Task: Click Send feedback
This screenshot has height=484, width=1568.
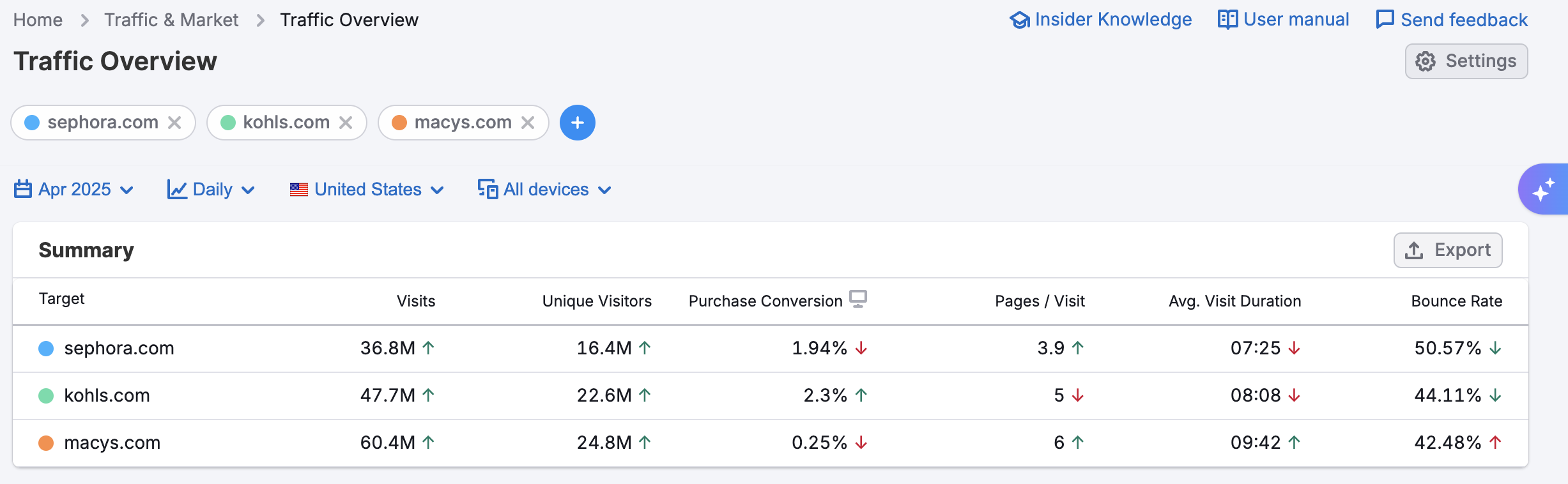Action: (x=1452, y=20)
